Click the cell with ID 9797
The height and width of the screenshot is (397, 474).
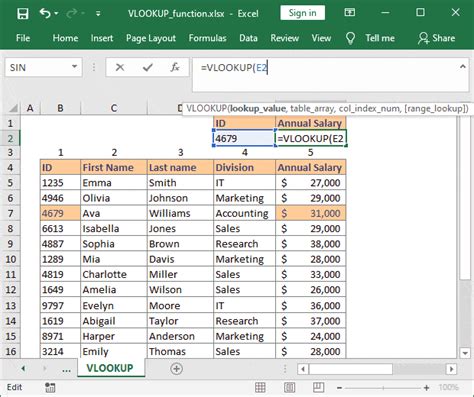pyautogui.click(x=60, y=305)
